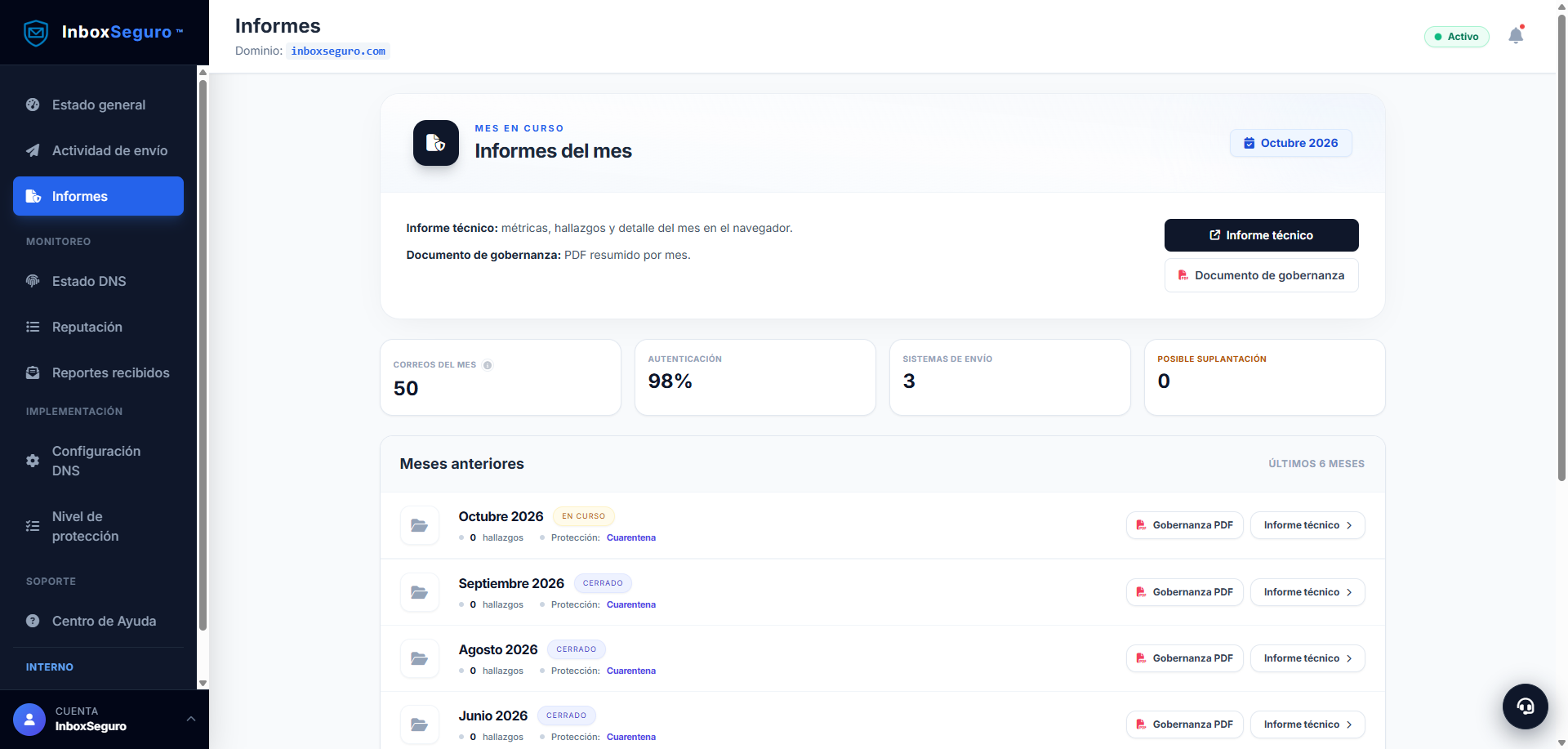Click the INTERNO sidebar section label
1568x749 pixels.
point(50,667)
